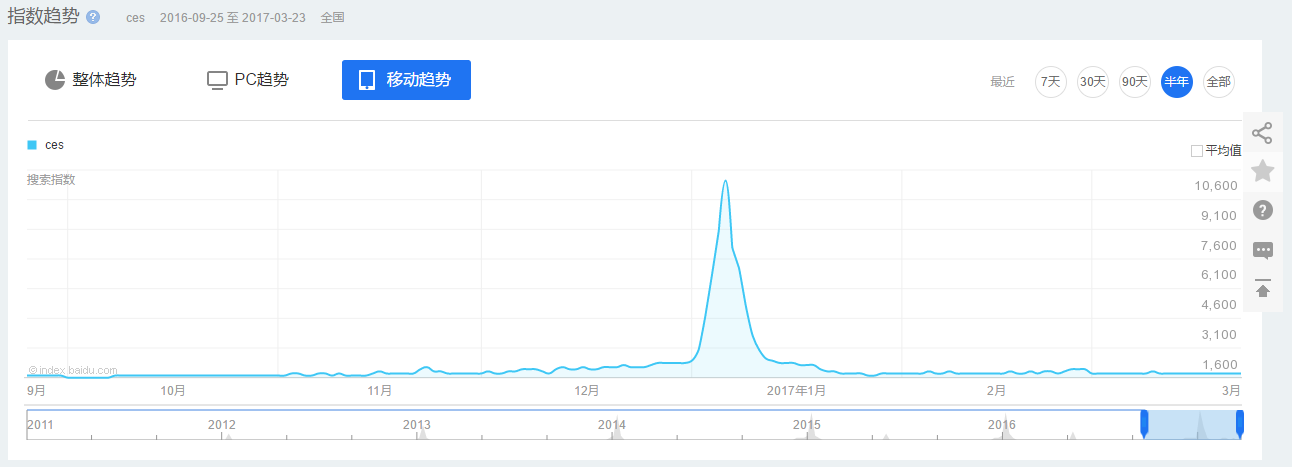Switch to 整体趋势 tab
This screenshot has width=1292, height=467.
pos(91,80)
